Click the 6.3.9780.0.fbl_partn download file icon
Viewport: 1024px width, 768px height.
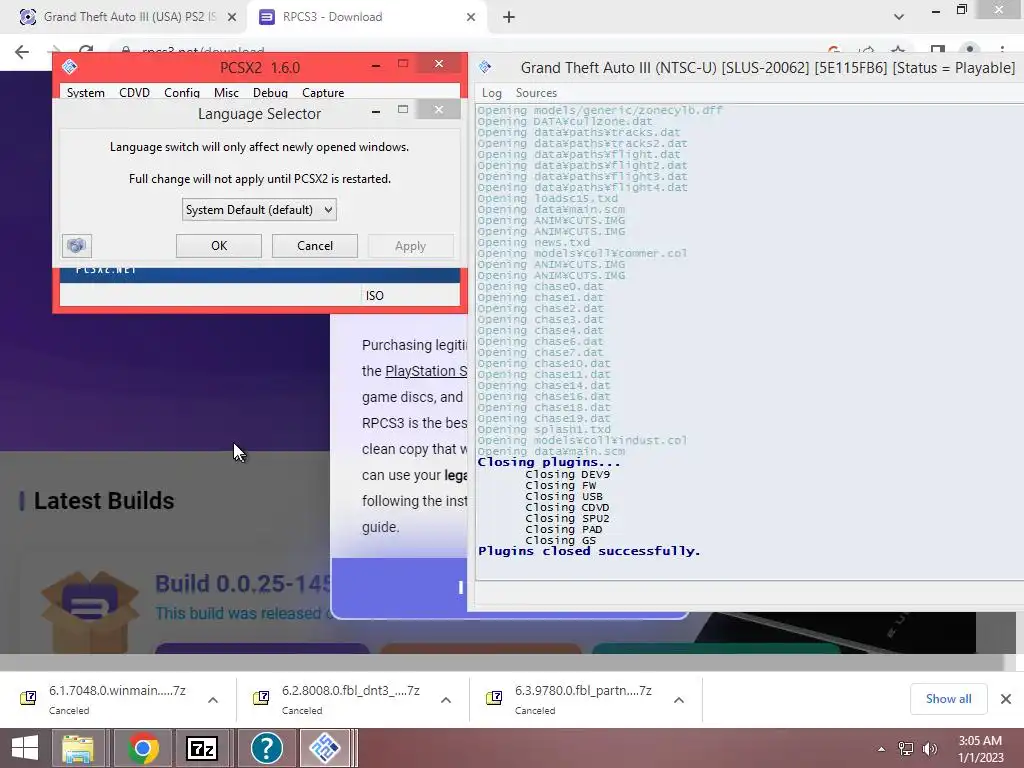[494, 698]
